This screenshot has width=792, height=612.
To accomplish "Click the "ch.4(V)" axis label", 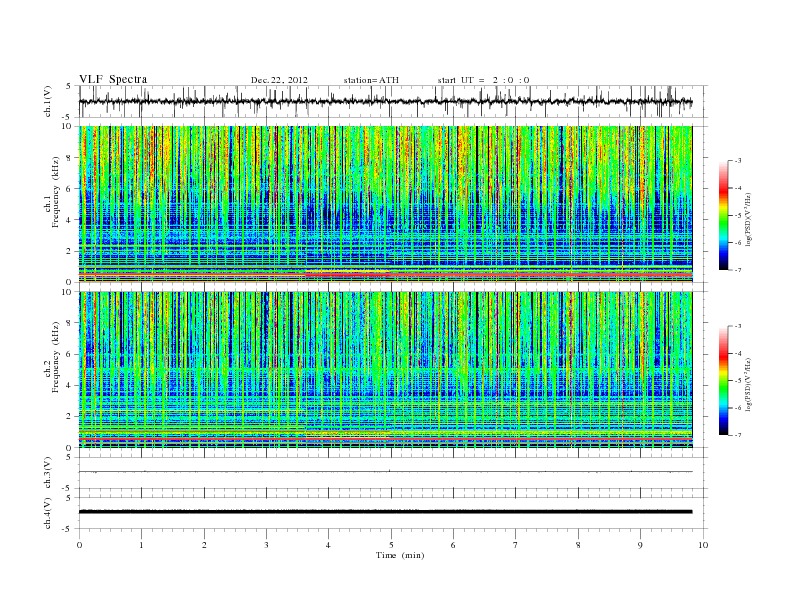I will click(x=48, y=513).
